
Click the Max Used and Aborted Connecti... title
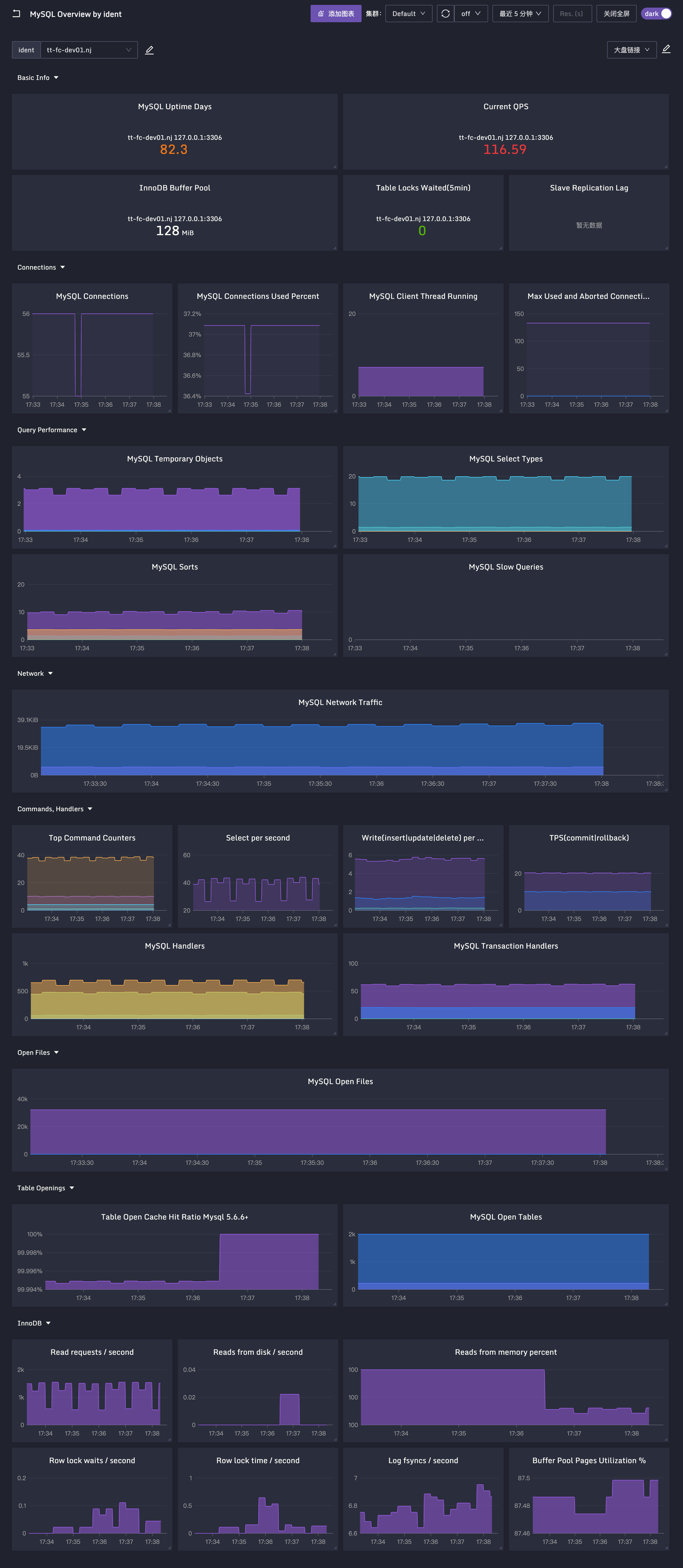tap(589, 296)
